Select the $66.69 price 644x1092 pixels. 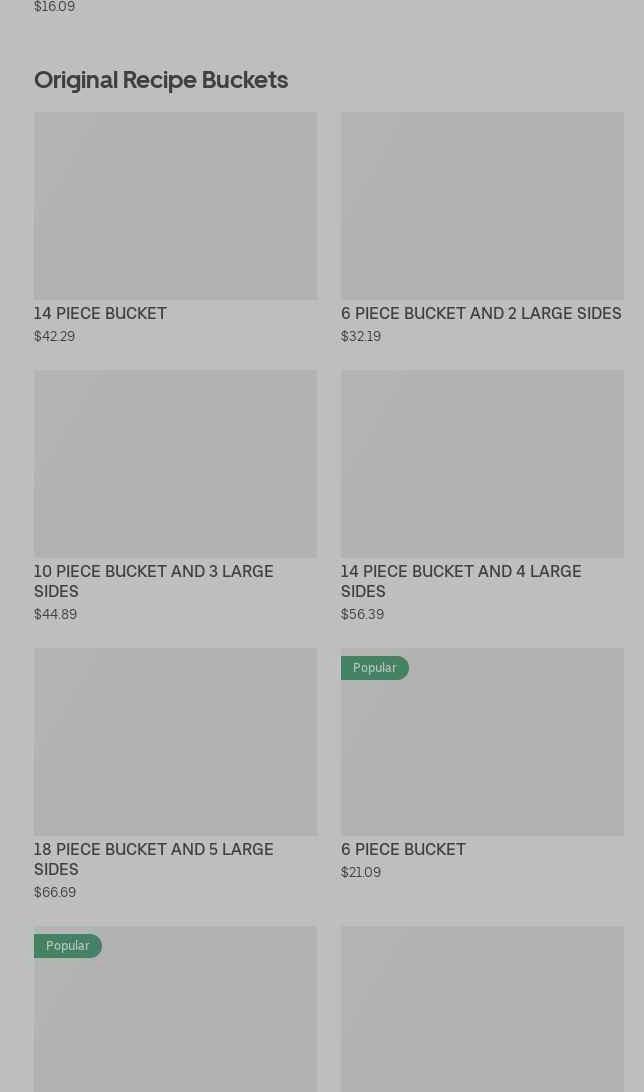[x=55, y=893]
